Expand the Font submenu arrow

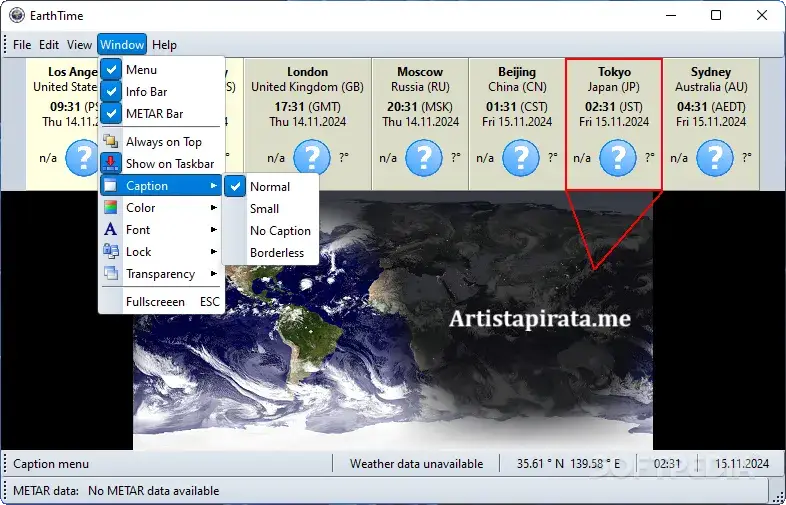[214, 230]
